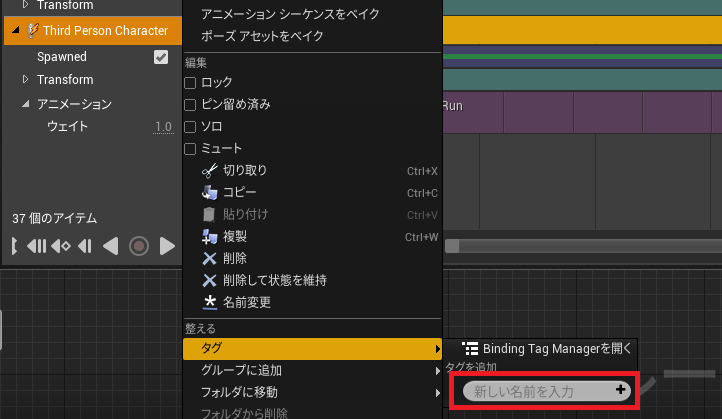Select 削除して状態を維持 menu entry
This screenshot has width=722, height=419.
[312, 280]
